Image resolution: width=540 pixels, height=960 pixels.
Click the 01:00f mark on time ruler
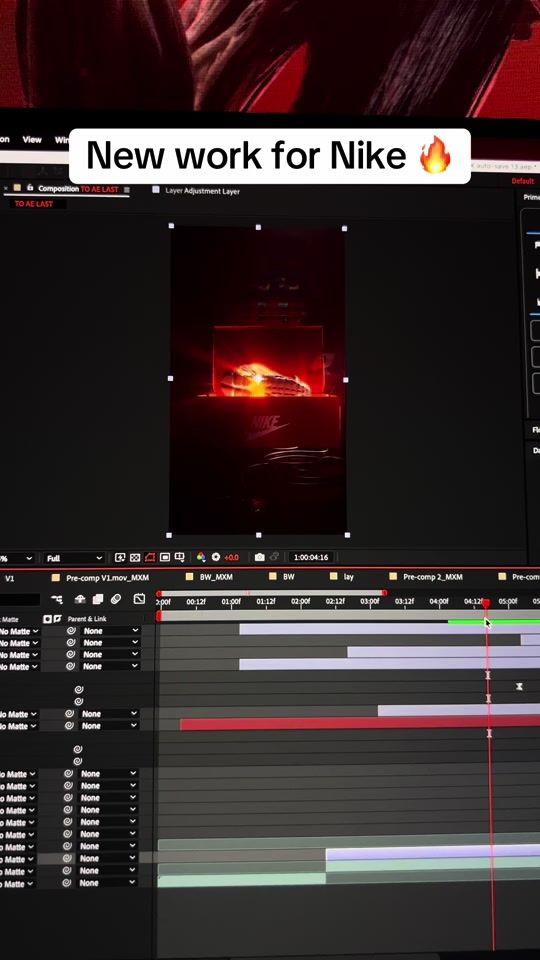tap(231, 602)
